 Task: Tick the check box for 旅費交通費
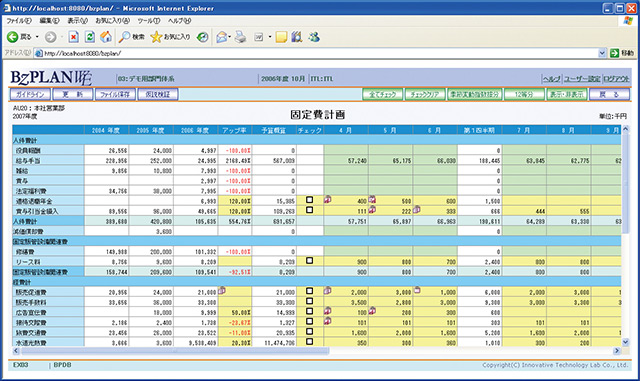point(310,331)
